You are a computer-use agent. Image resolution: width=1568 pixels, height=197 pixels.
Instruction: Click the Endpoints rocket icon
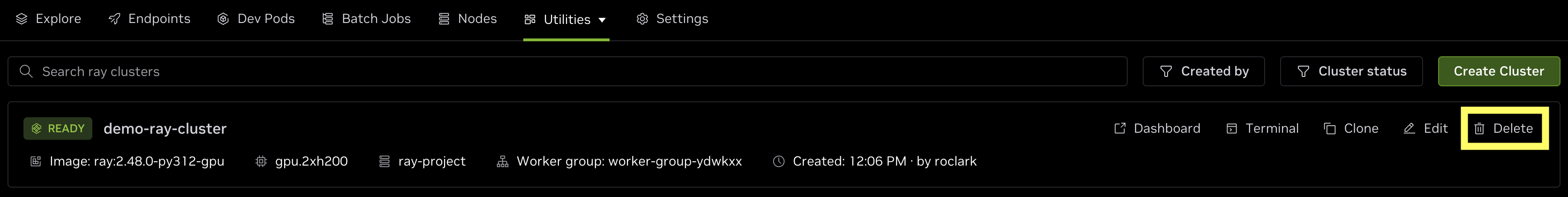pos(114,19)
